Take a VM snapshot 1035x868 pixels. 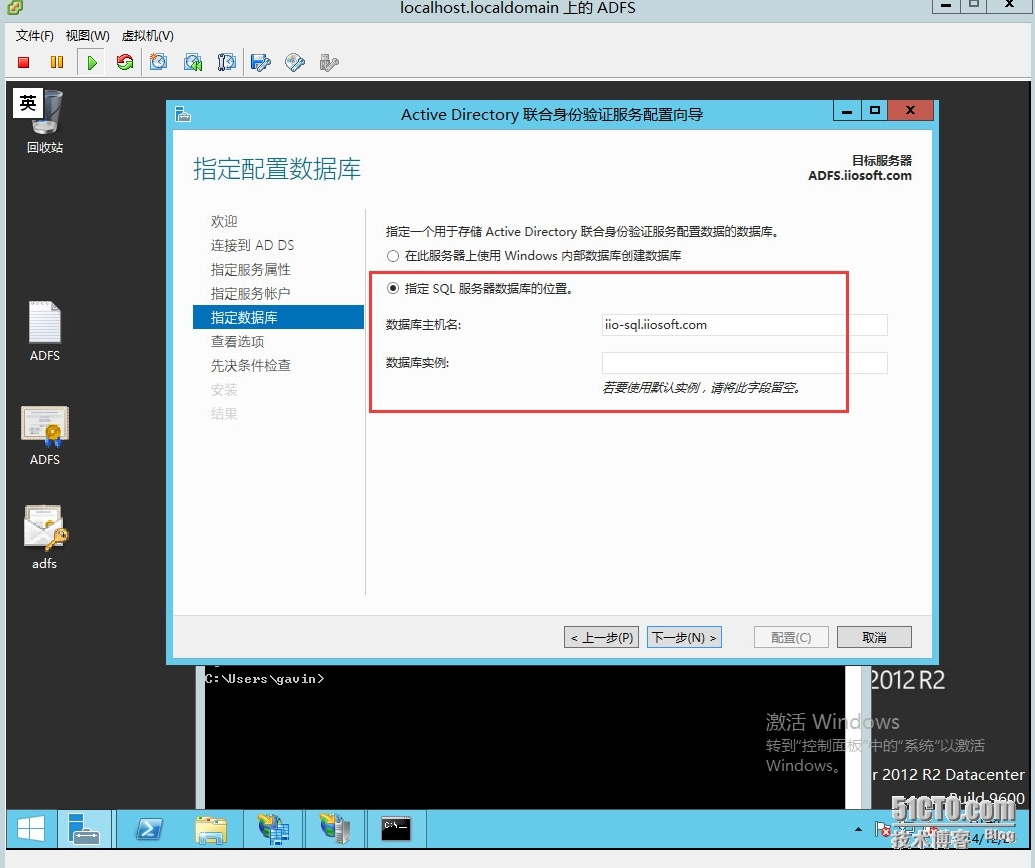pos(158,63)
